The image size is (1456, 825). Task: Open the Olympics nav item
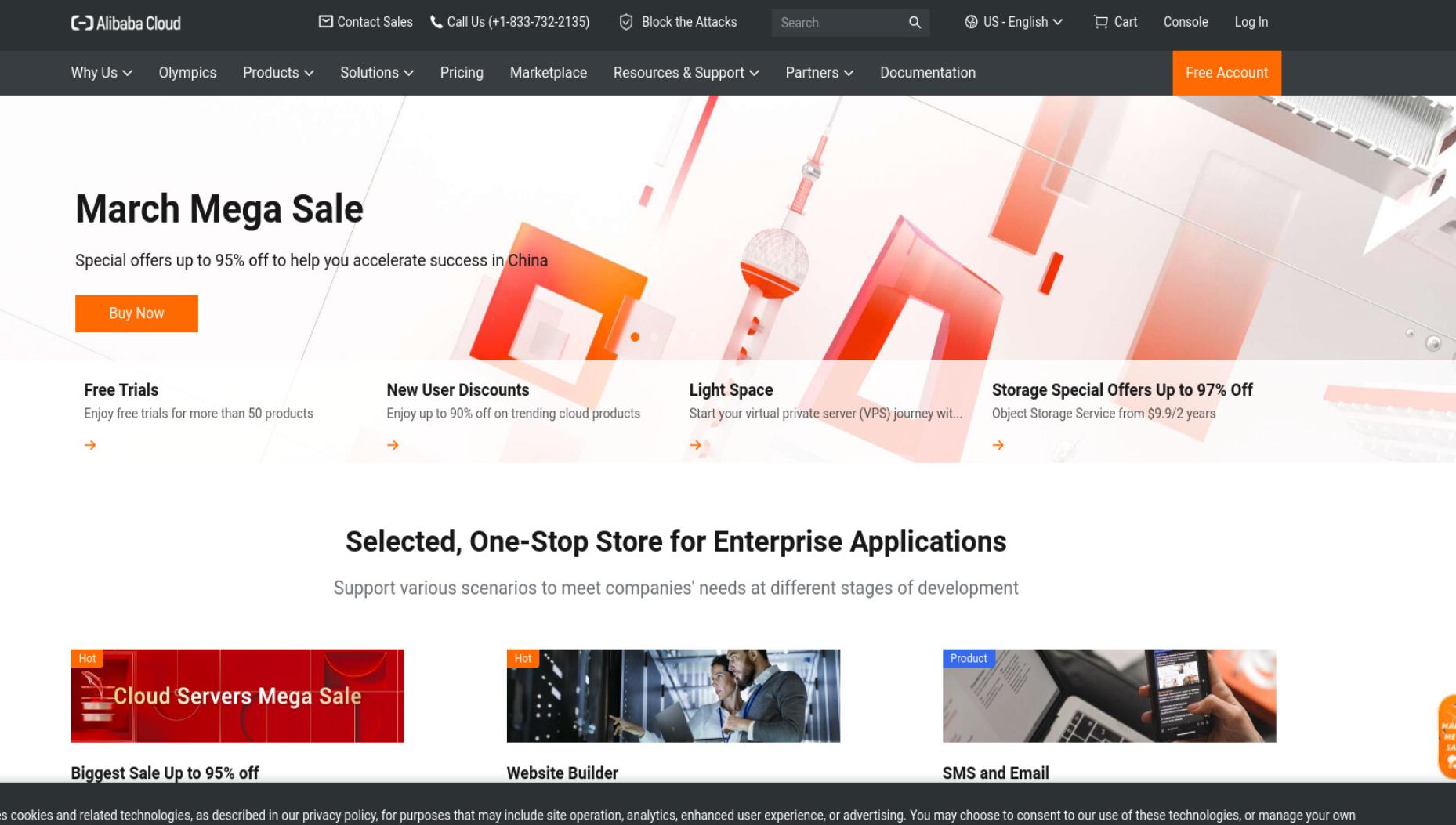click(187, 73)
